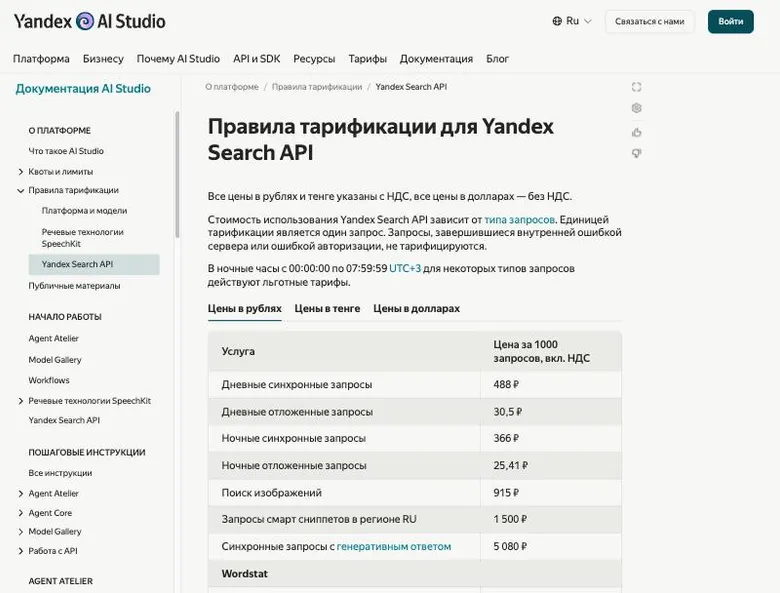This screenshot has height=593, width=780.
Task: Open Workflows sidebar item
Action: coord(49,380)
